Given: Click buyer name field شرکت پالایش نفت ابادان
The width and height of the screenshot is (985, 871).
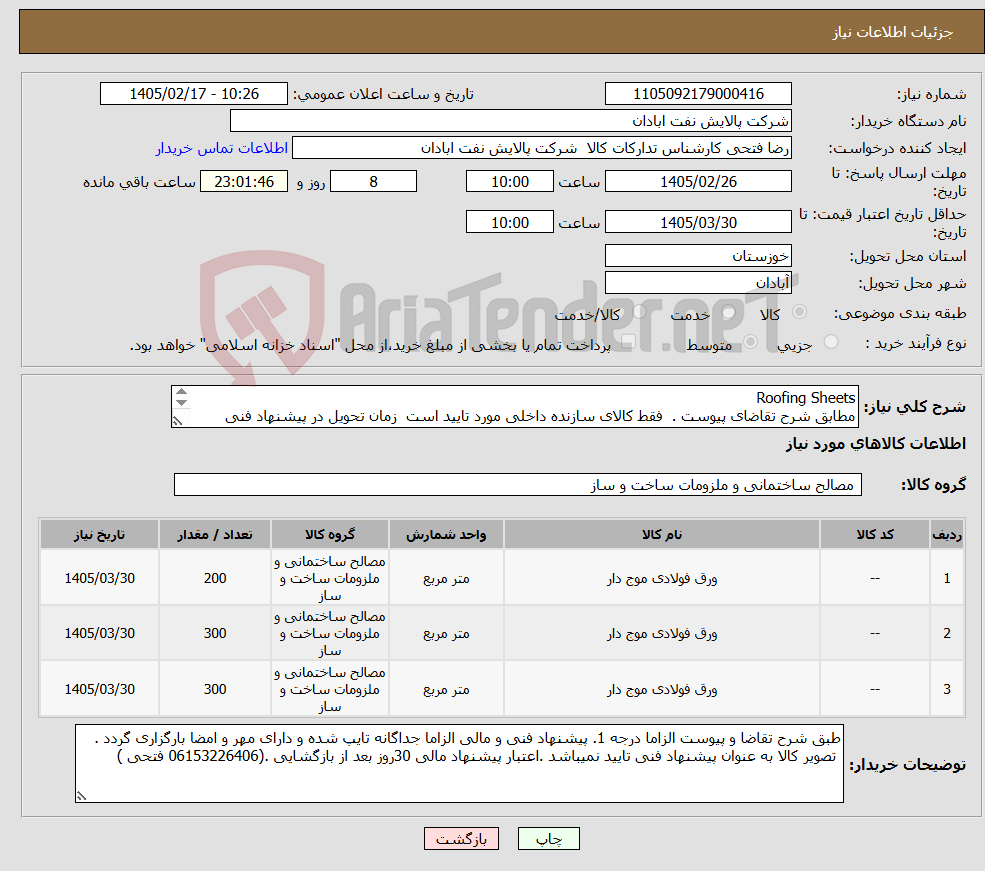Looking at the screenshot, I should click(x=510, y=121).
